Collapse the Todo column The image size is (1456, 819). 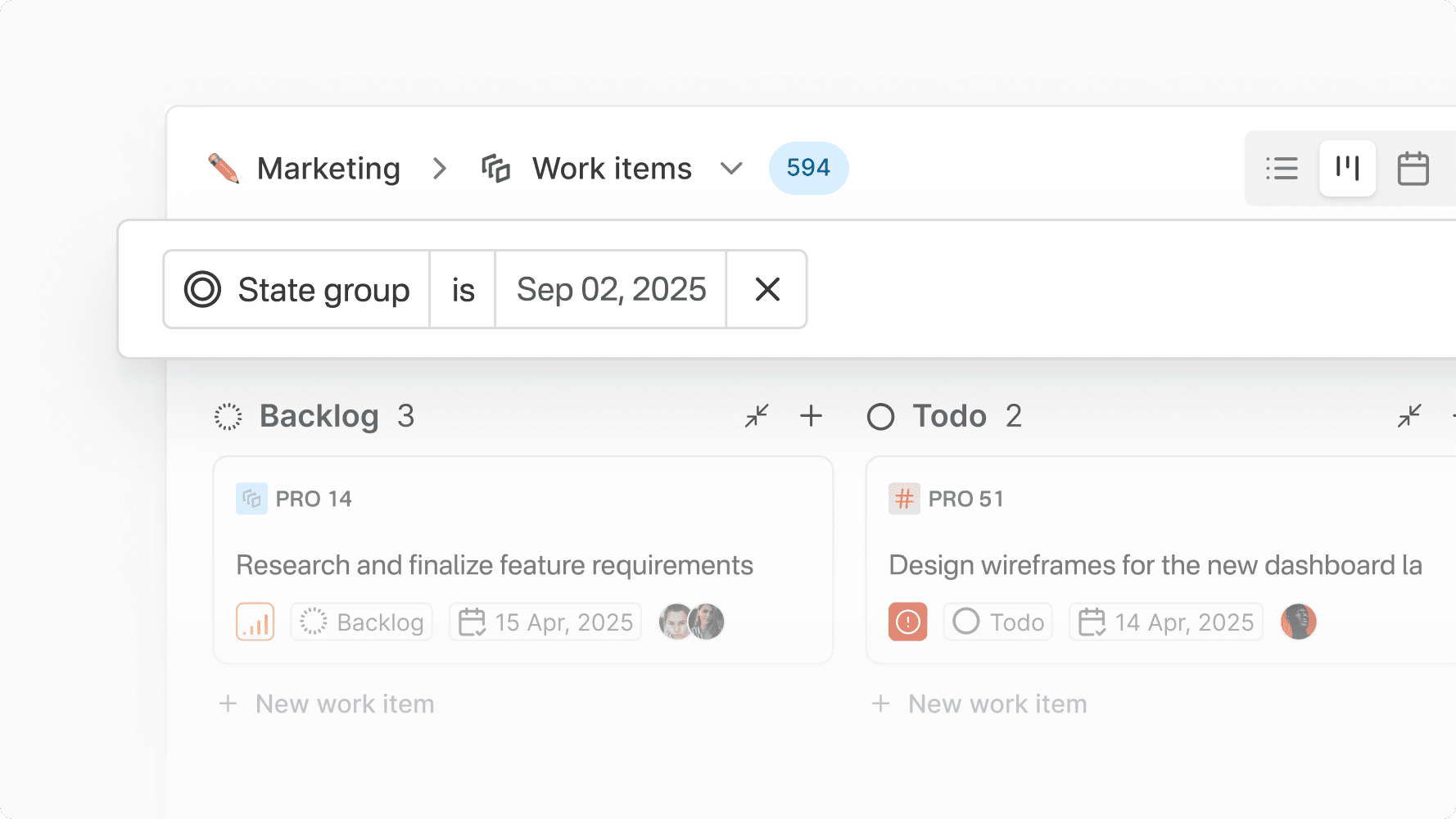pyautogui.click(x=1409, y=416)
